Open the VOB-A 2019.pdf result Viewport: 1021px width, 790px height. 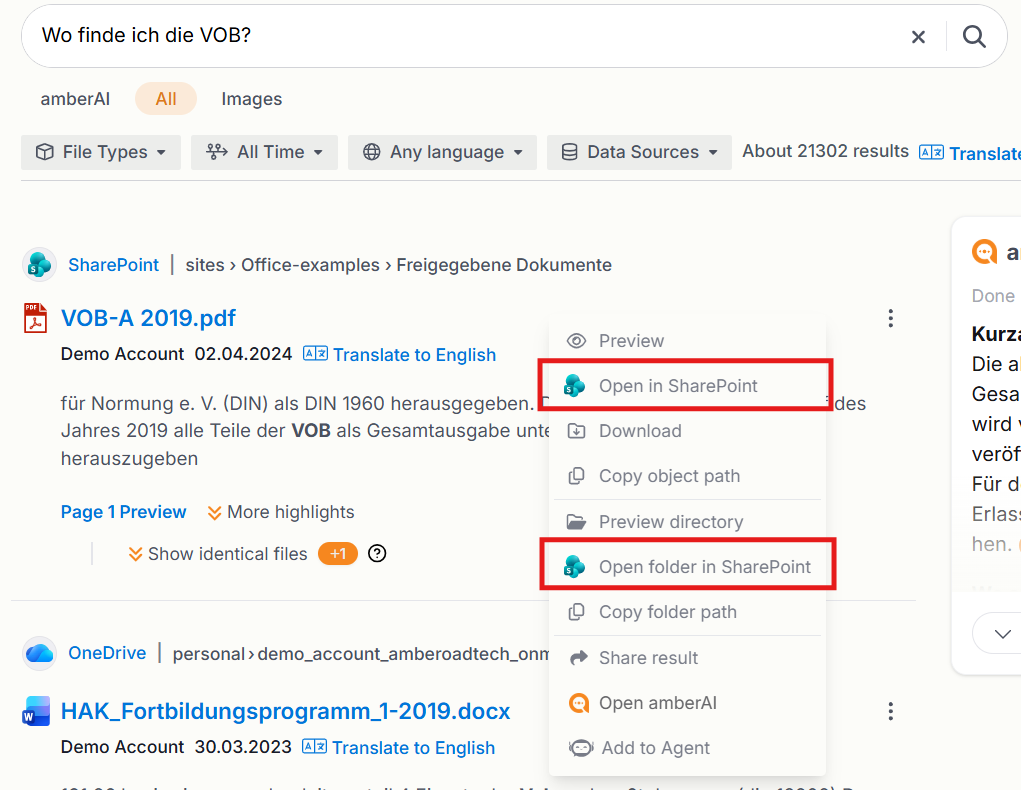[148, 318]
